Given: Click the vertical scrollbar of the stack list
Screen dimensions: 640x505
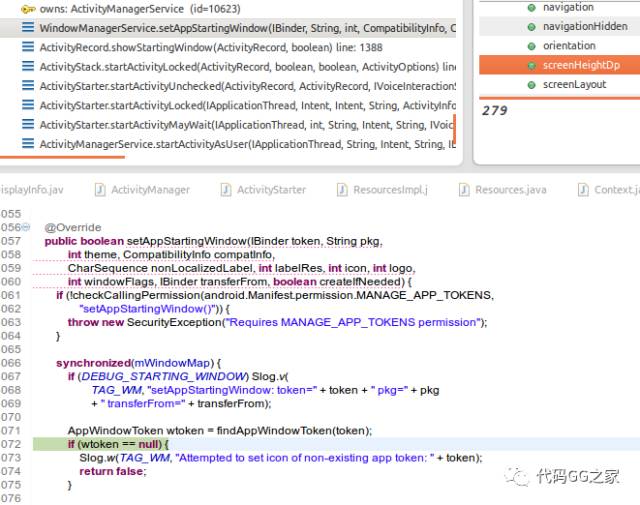Looking at the screenshot, I should point(454,127).
